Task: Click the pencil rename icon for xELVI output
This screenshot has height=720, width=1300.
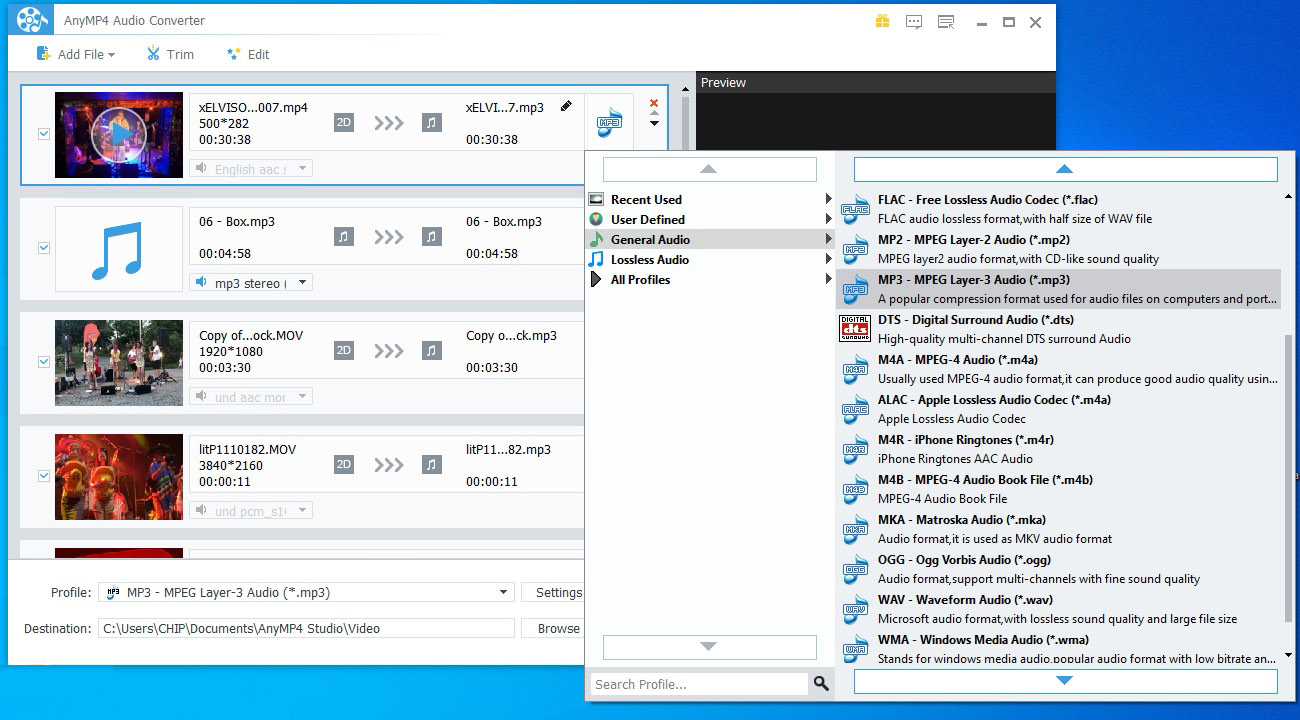Action: [x=566, y=106]
